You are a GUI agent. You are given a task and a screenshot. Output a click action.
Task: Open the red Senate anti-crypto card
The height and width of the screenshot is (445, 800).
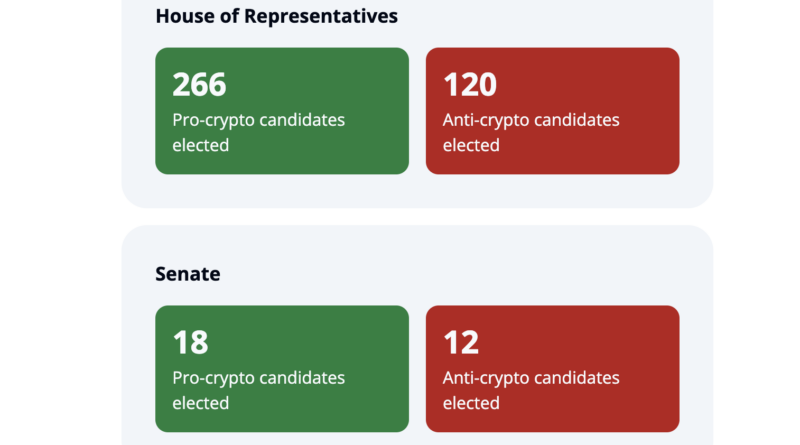553,369
